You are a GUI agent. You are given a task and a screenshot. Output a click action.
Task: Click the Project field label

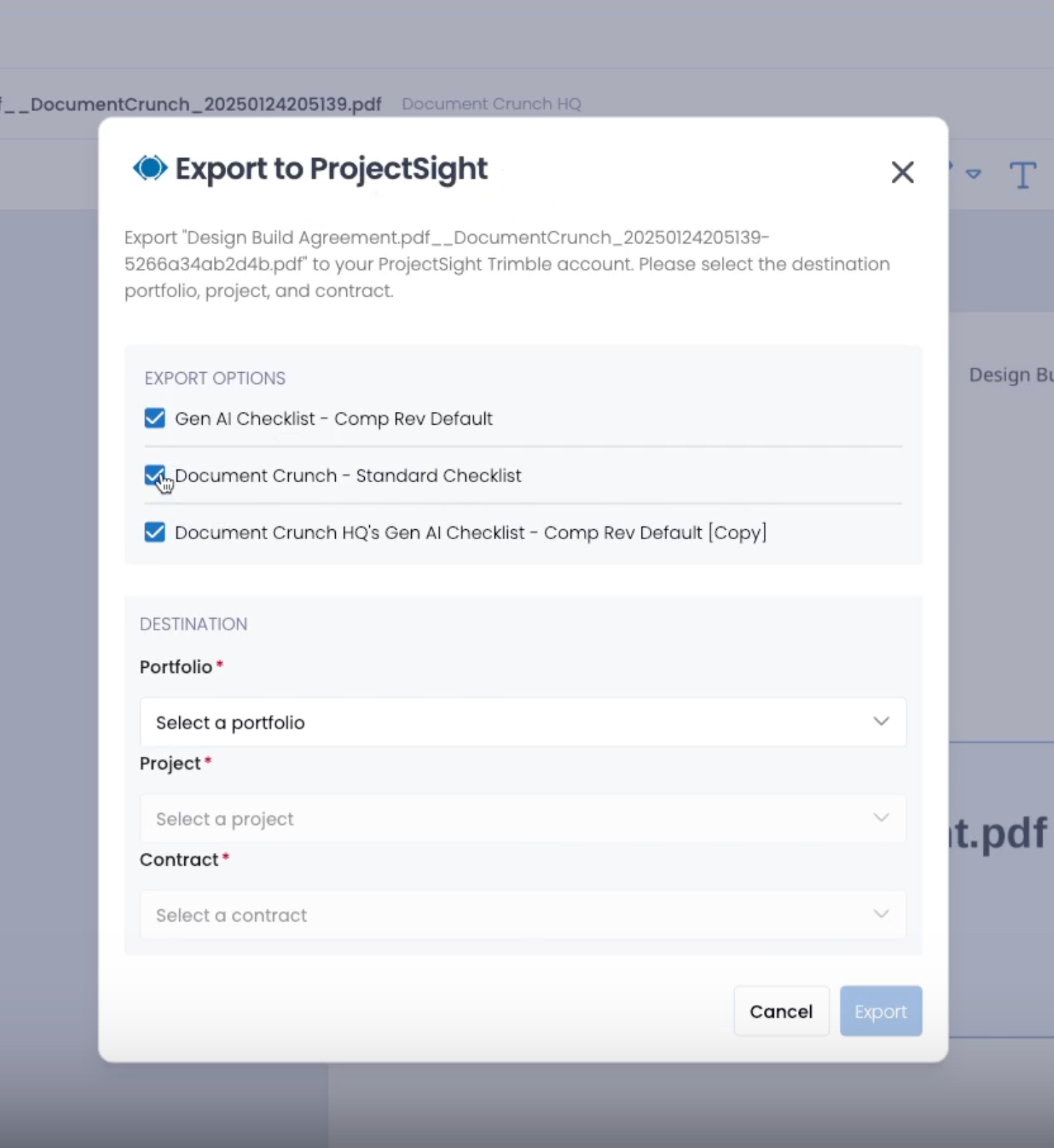pos(170,763)
